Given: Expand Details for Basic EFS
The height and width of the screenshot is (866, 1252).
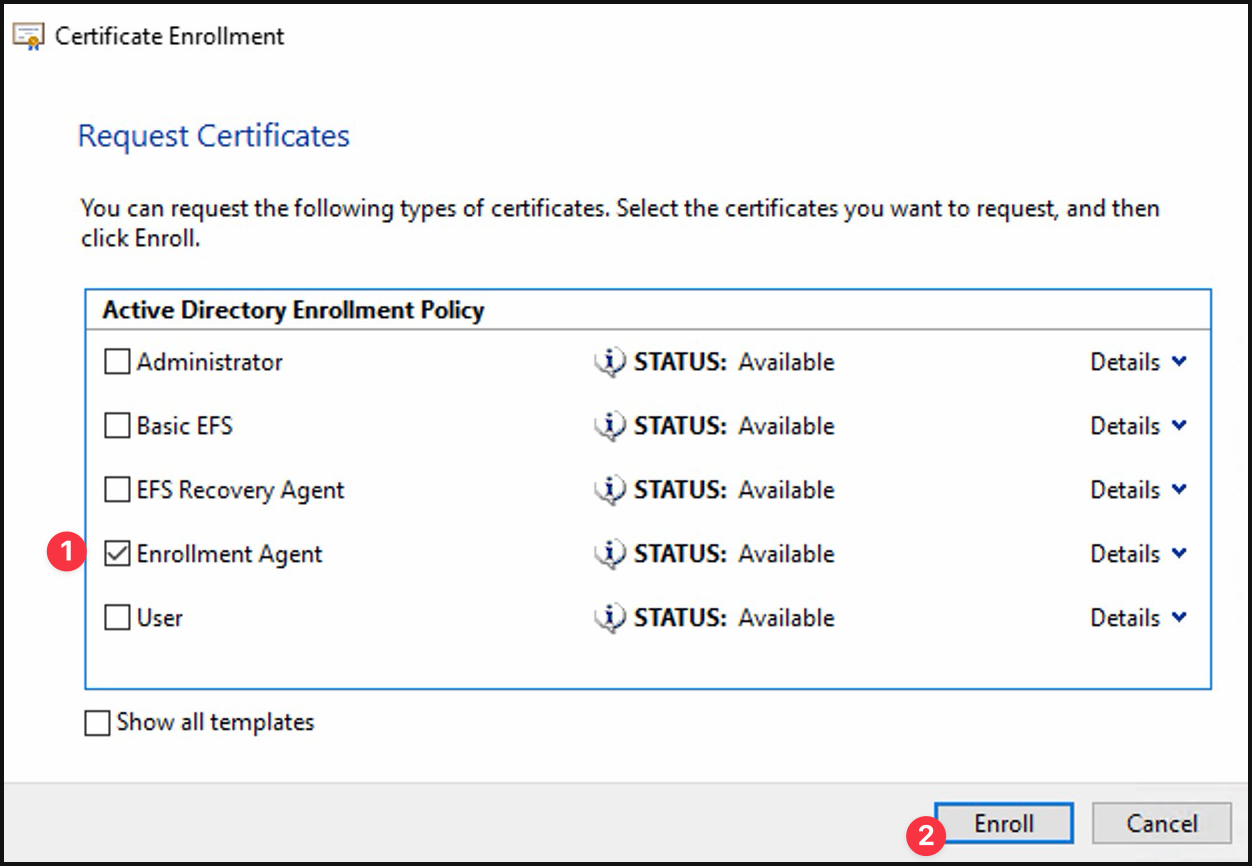Looking at the screenshot, I should (x=1138, y=426).
